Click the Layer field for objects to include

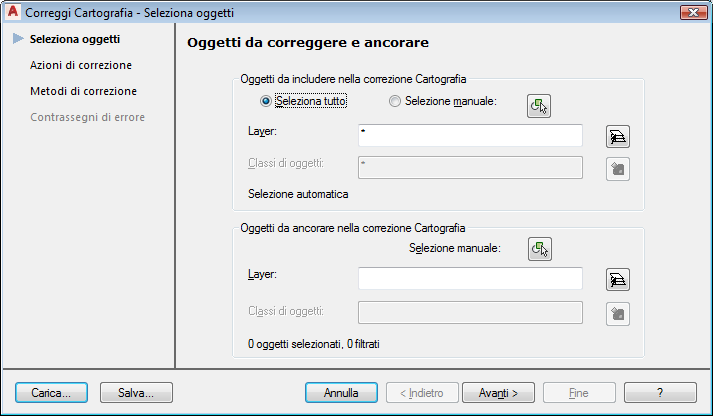469,135
